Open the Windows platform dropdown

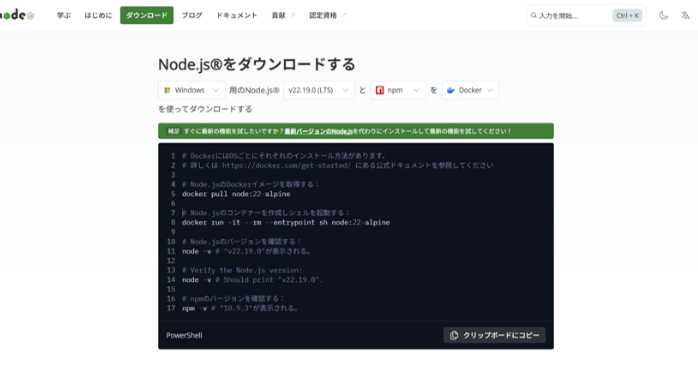(x=192, y=90)
